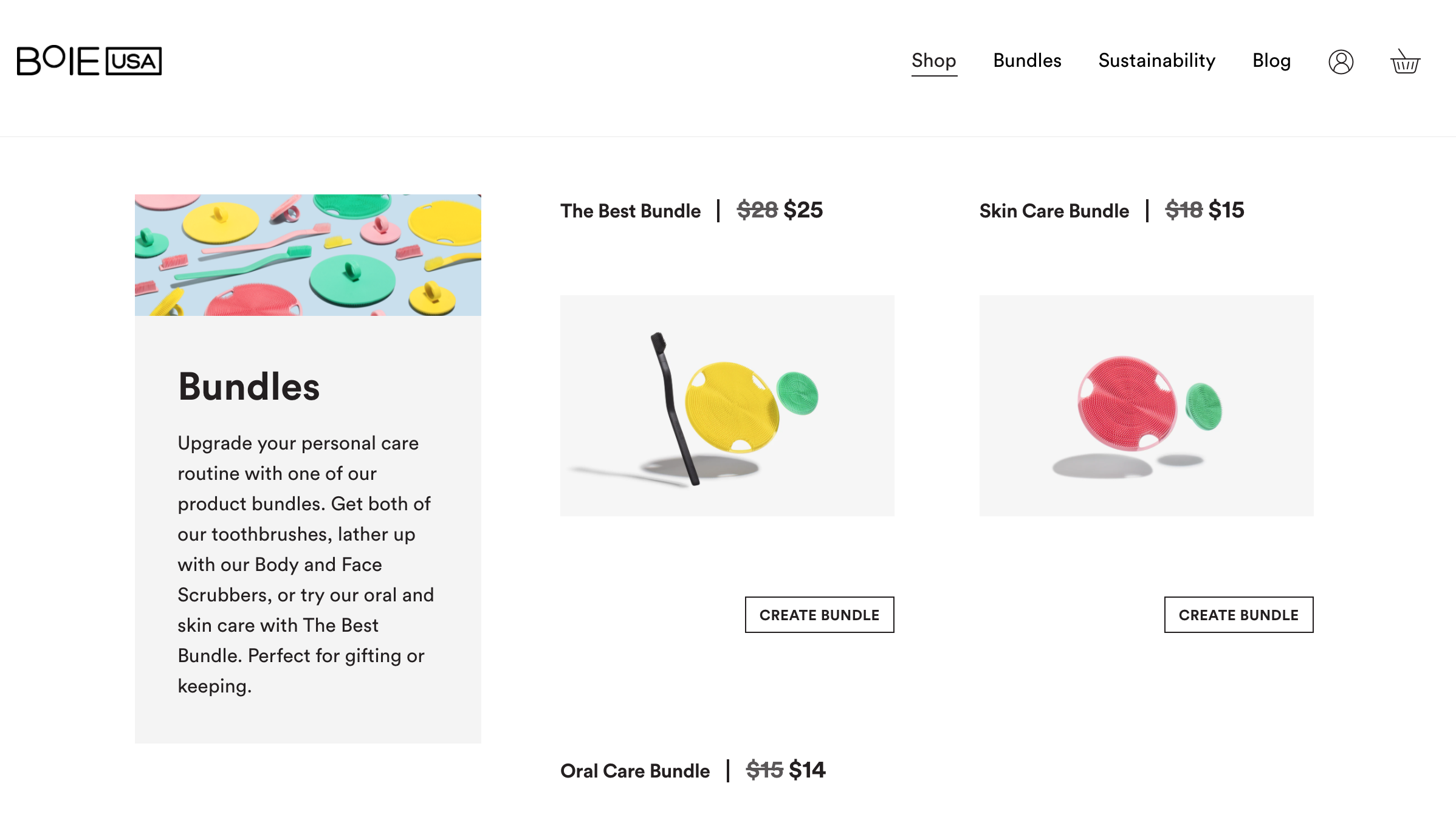Open the Skin Care Bundle title link
This screenshot has width=1456, height=817.
[1054, 211]
